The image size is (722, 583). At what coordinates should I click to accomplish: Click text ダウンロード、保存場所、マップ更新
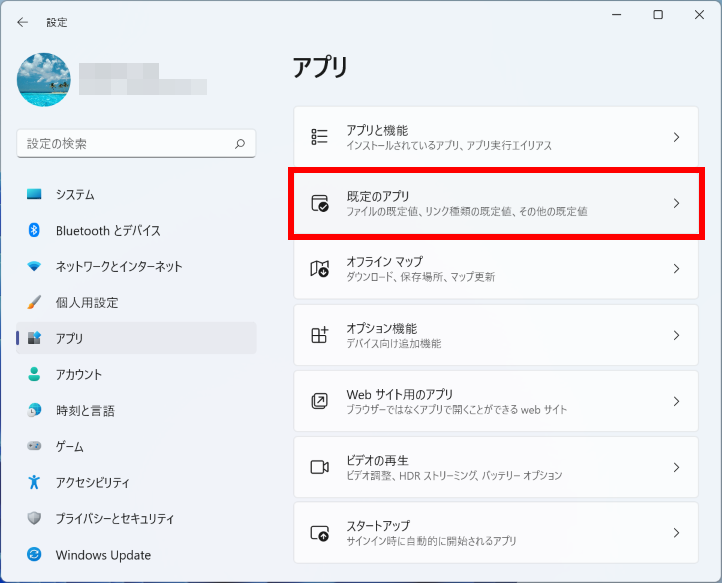click(420, 277)
